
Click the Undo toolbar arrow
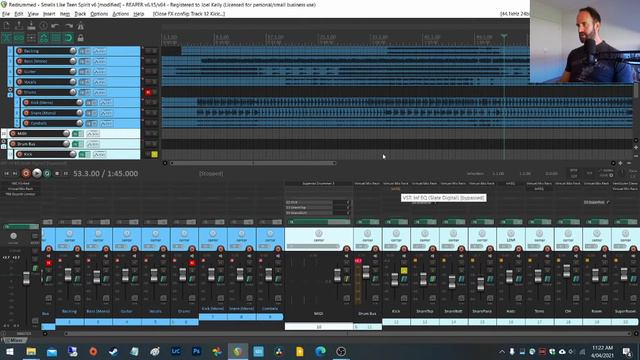point(56,26)
